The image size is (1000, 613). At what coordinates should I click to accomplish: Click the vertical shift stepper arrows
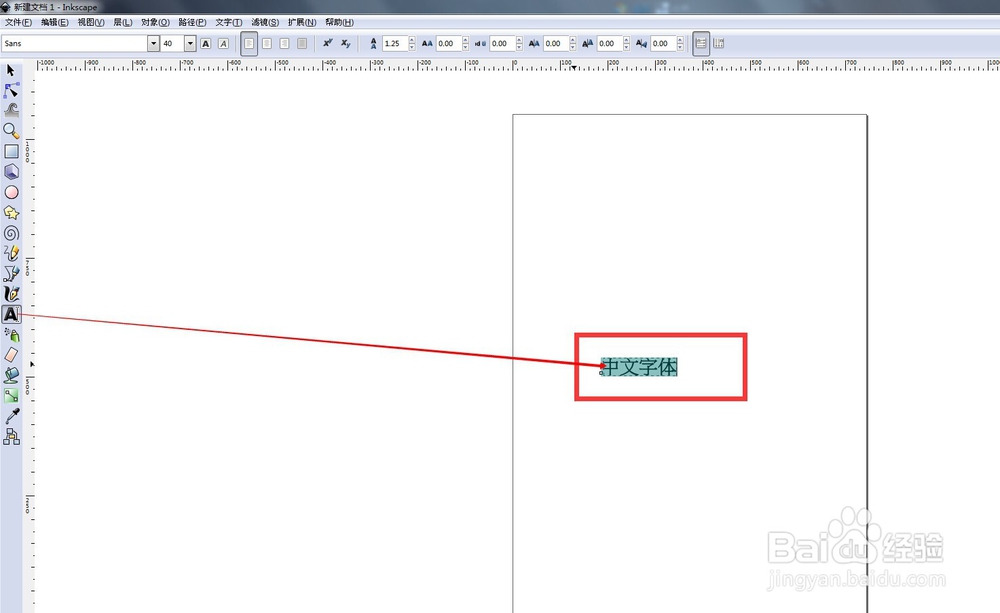point(626,43)
